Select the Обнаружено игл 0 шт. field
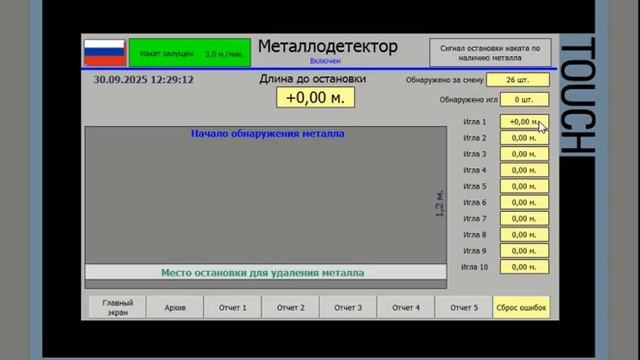This screenshot has height=360, width=640. 524,100
